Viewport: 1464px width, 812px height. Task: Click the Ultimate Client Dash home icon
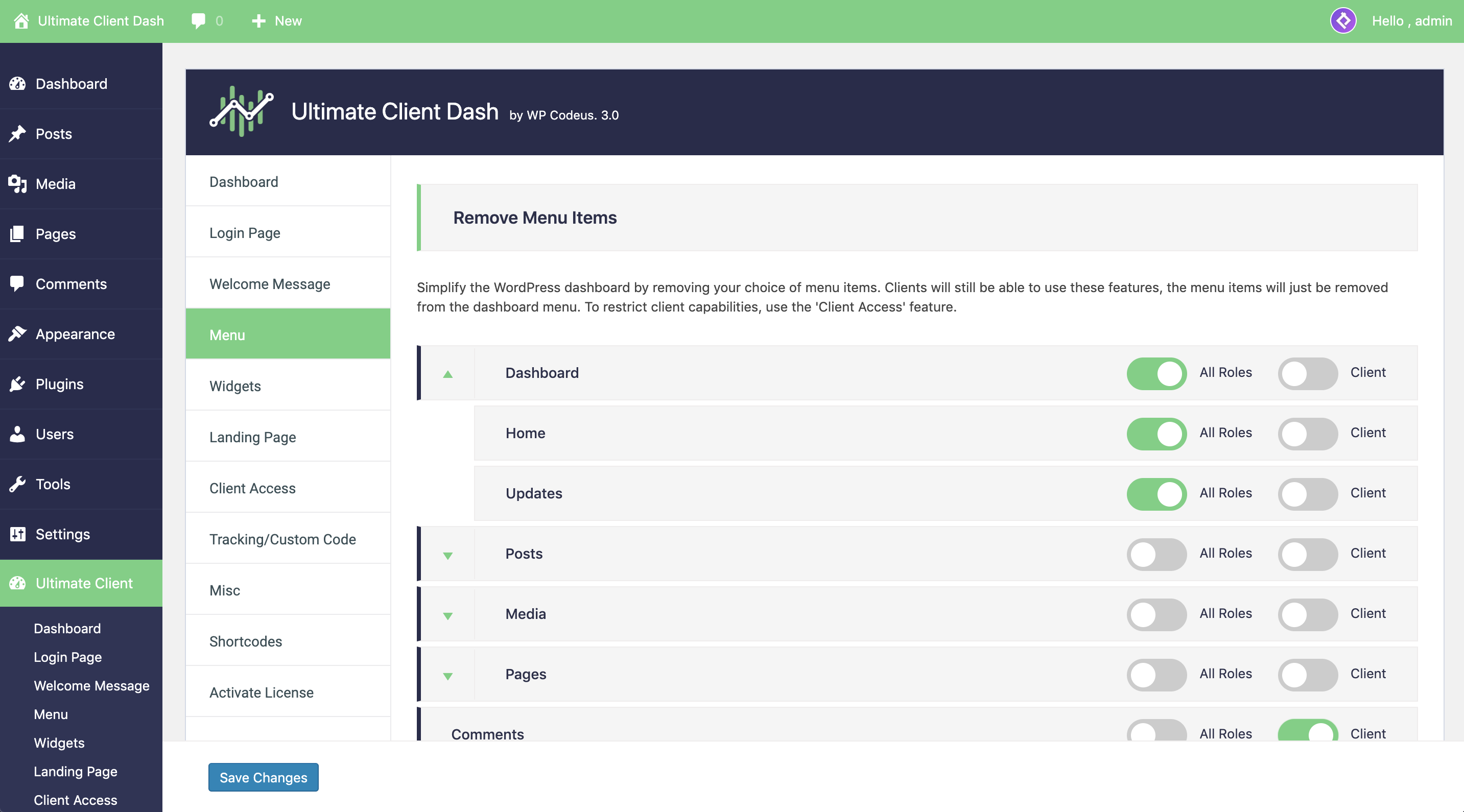coord(20,20)
